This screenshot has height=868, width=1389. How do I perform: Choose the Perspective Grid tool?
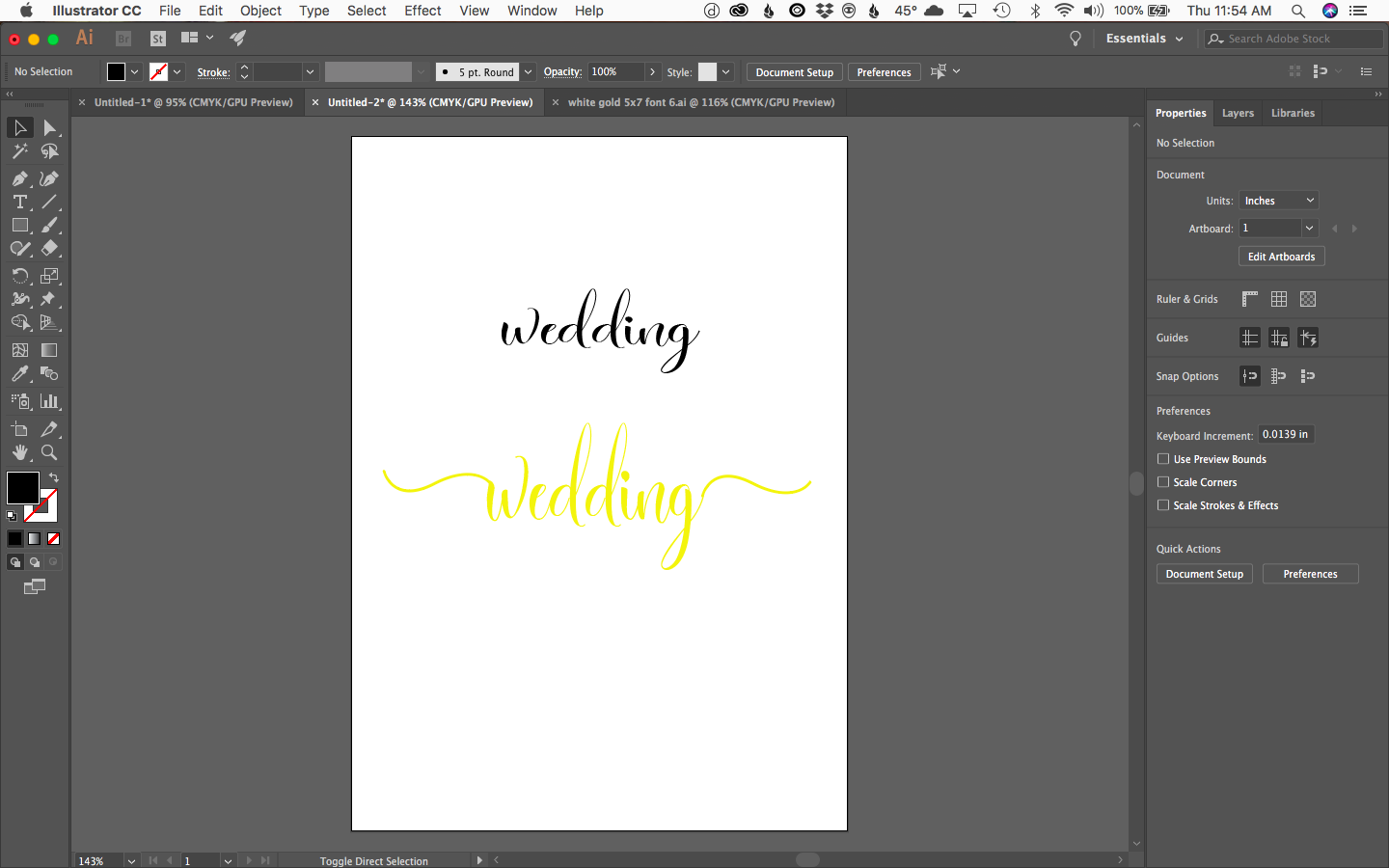tap(49, 322)
